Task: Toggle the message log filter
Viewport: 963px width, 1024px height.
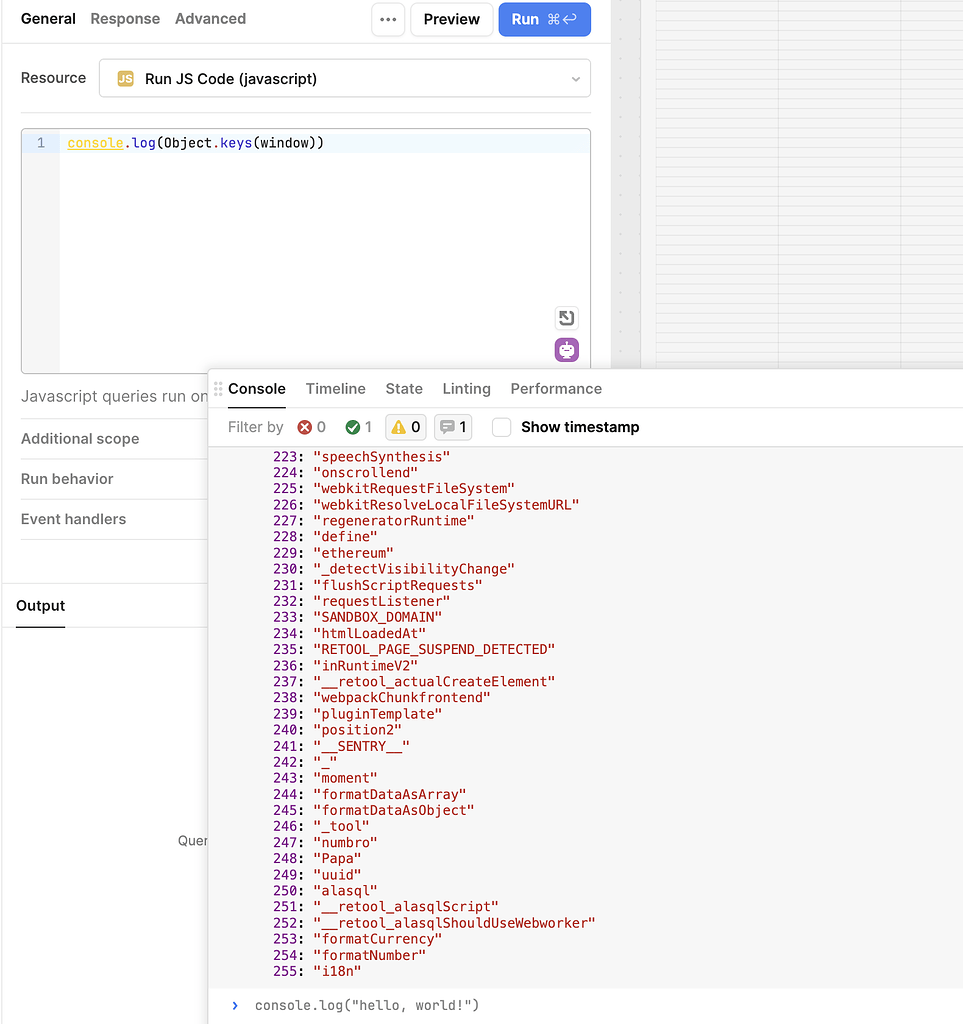Action: pyautogui.click(x=452, y=427)
